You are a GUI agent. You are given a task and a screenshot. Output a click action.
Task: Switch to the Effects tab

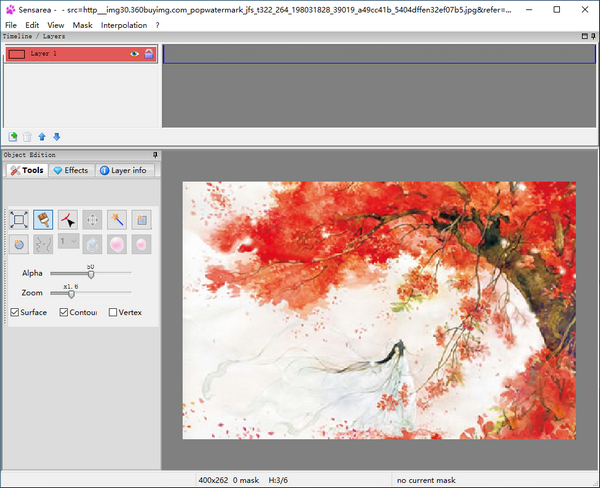tap(71, 170)
